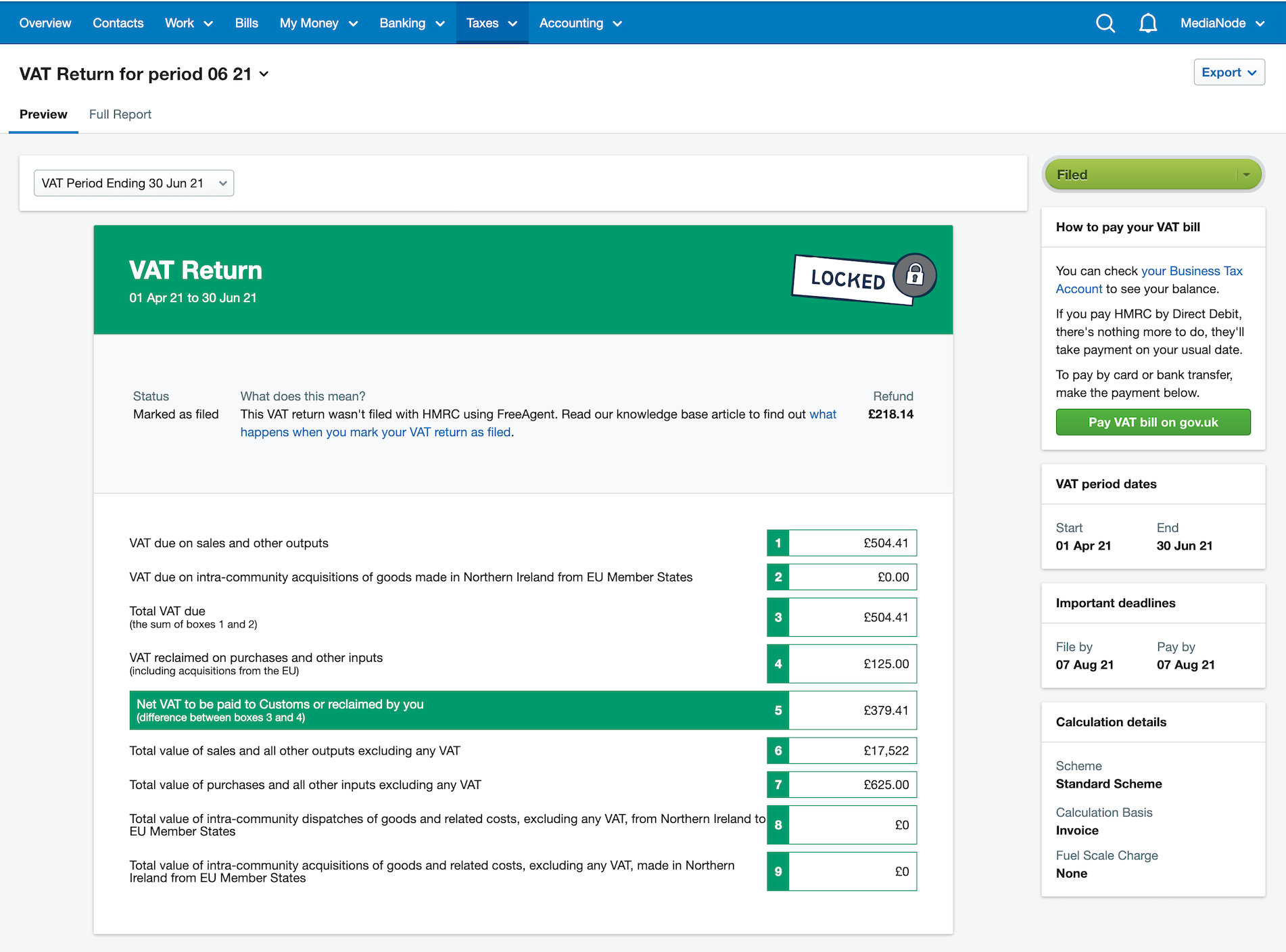
Task: Click Pay VAT bill on gov.uk
Action: tap(1152, 421)
